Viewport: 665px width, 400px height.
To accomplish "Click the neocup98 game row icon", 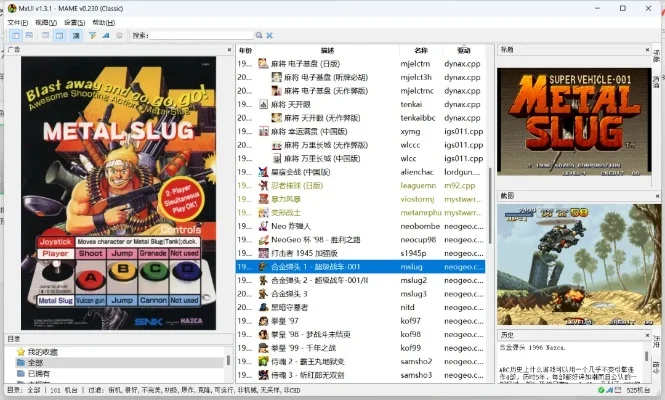I will click(x=263, y=240).
